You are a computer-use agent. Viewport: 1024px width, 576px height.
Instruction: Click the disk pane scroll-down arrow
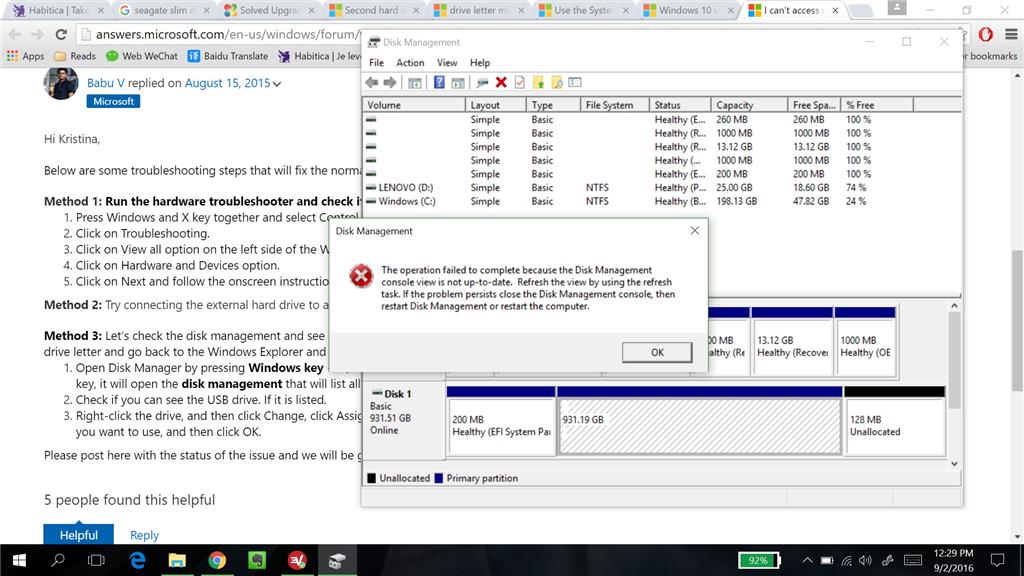pos(954,464)
